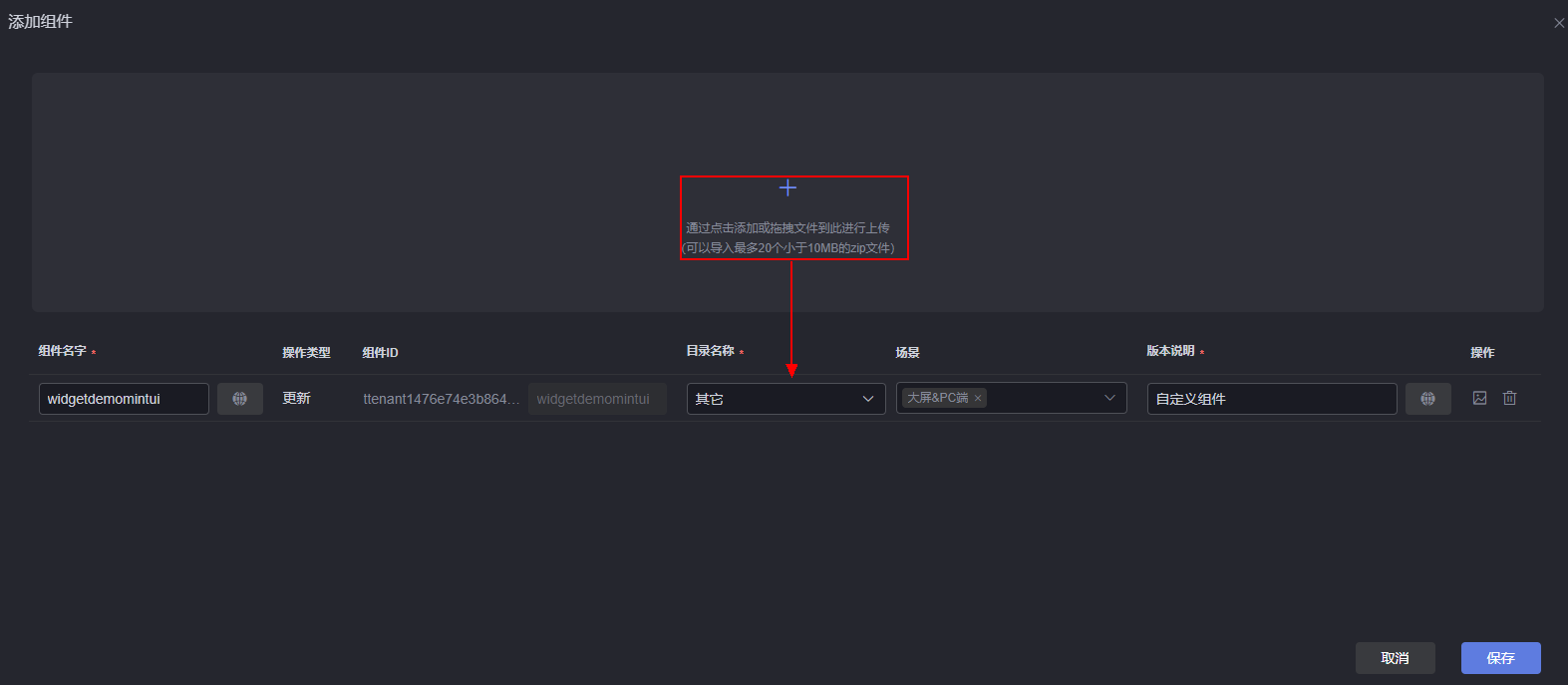The width and height of the screenshot is (1568, 685).
Task: Click the 操作类型 column header
Action: coord(306,353)
